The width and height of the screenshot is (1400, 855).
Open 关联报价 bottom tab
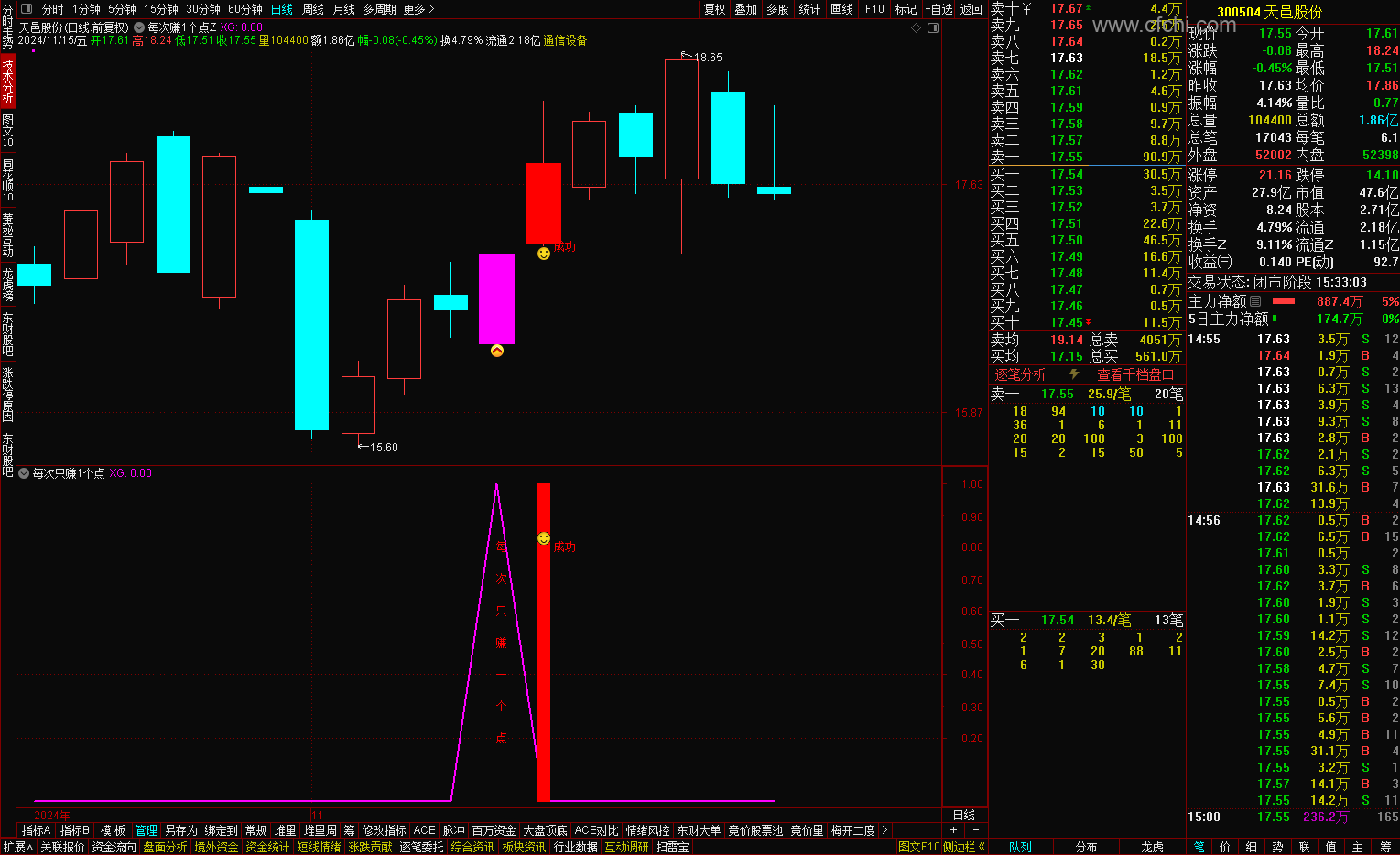click(x=63, y=847)
